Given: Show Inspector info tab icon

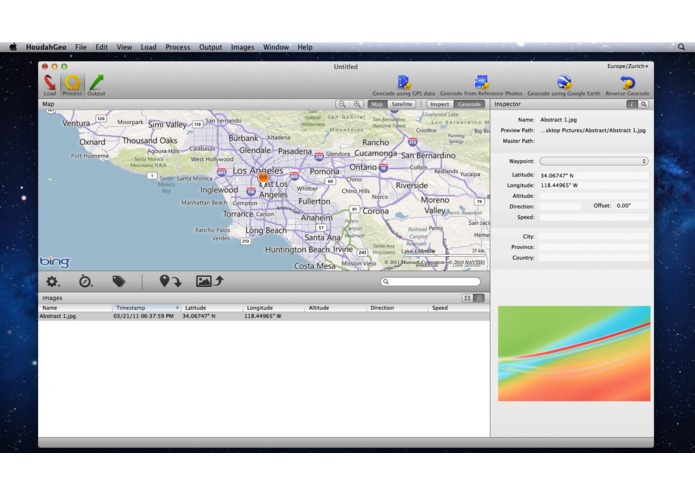Looking at the screenshot, I should point(631,104).
